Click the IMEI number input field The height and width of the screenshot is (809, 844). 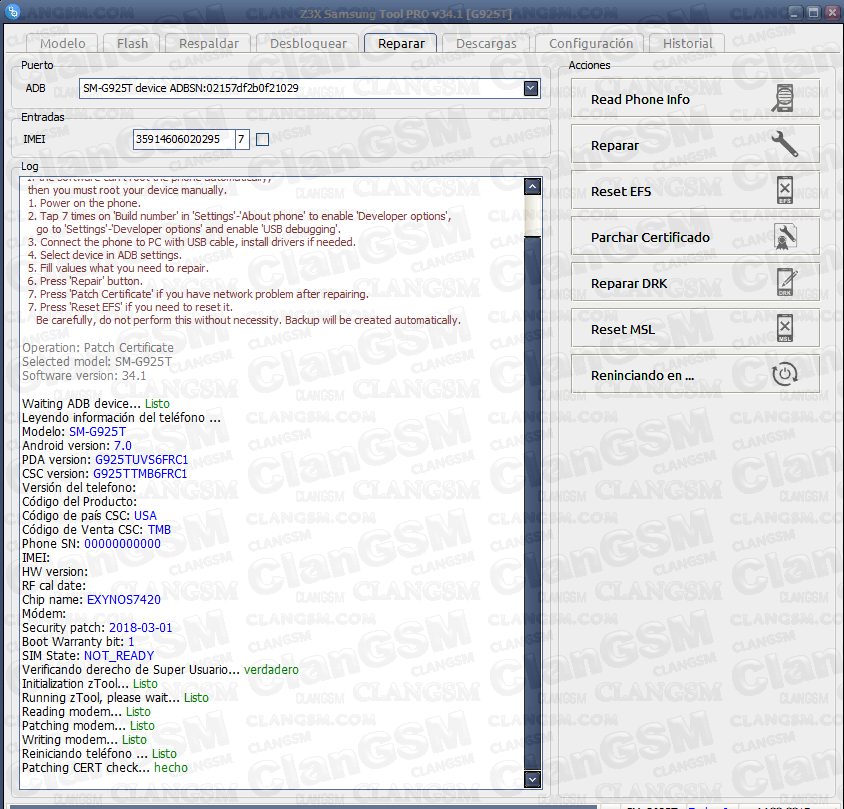(x=184, y=139)
